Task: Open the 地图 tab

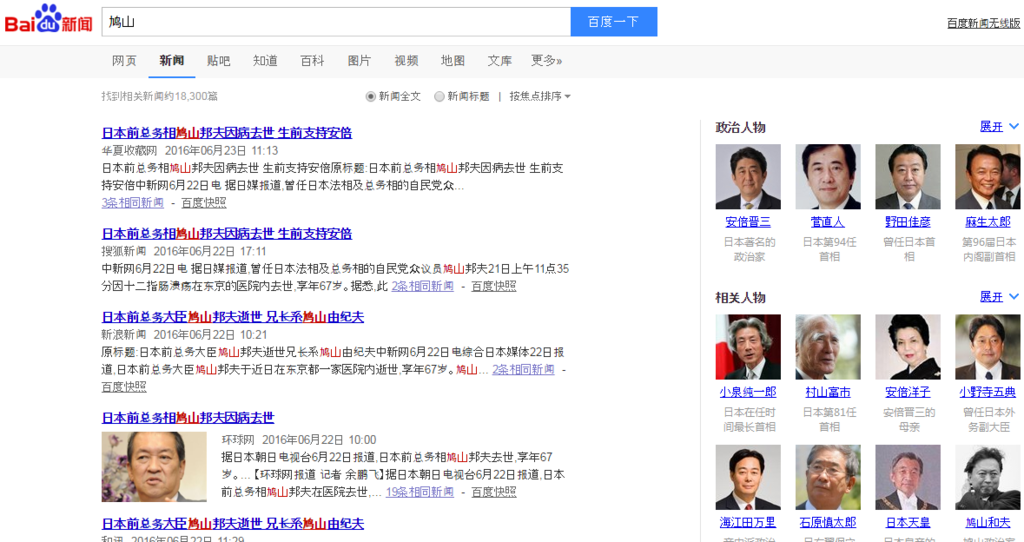Action: [453, 61]
